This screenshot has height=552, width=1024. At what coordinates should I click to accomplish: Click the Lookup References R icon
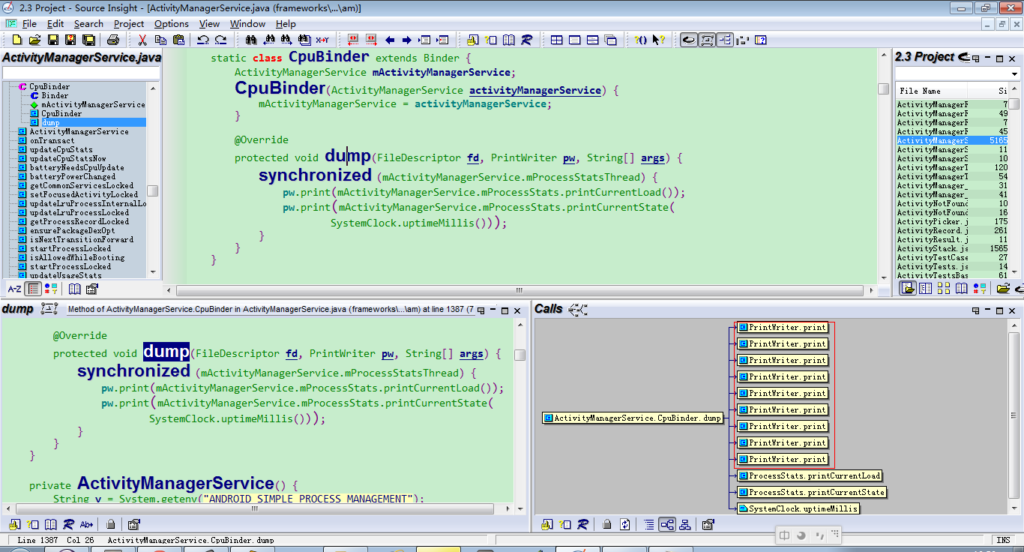[x=526, y=40]
